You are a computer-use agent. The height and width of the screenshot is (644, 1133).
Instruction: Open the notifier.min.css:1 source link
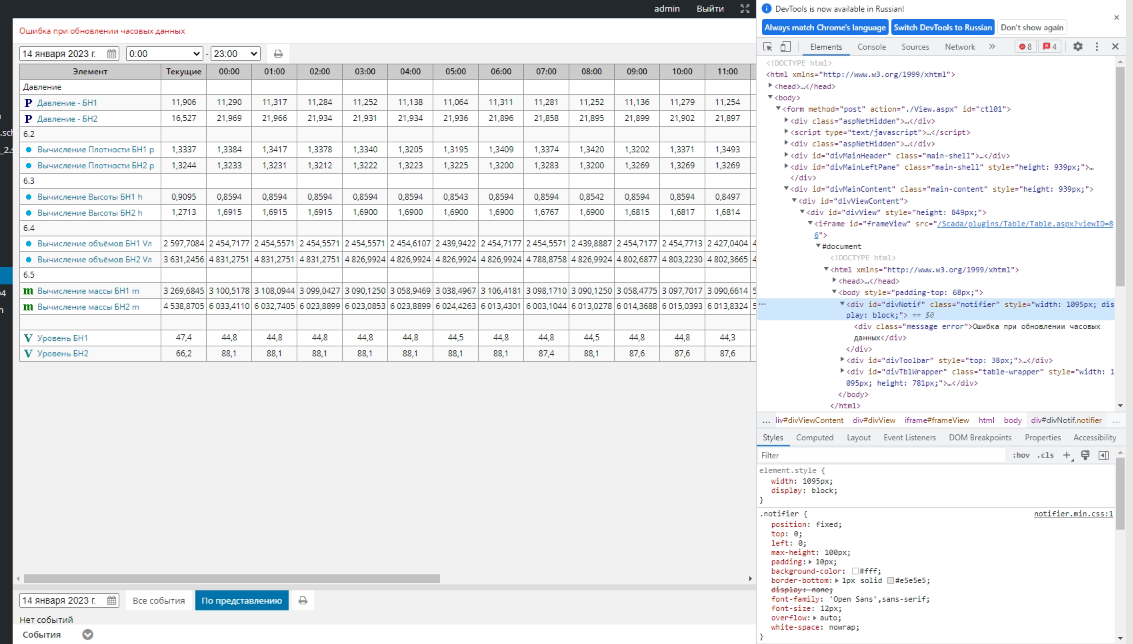click(1073, 513)
